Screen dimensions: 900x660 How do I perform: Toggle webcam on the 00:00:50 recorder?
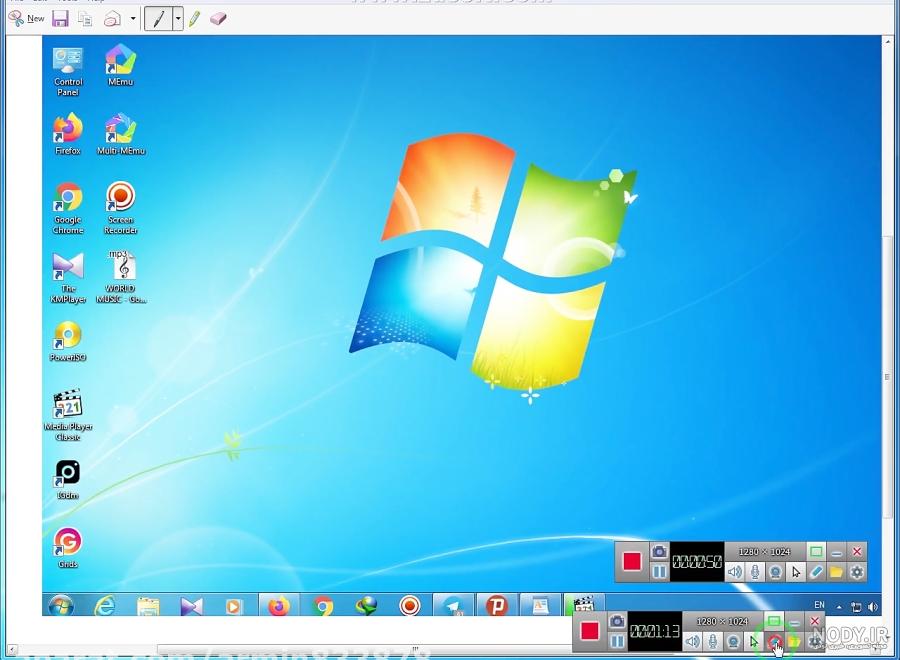point(775,572)
